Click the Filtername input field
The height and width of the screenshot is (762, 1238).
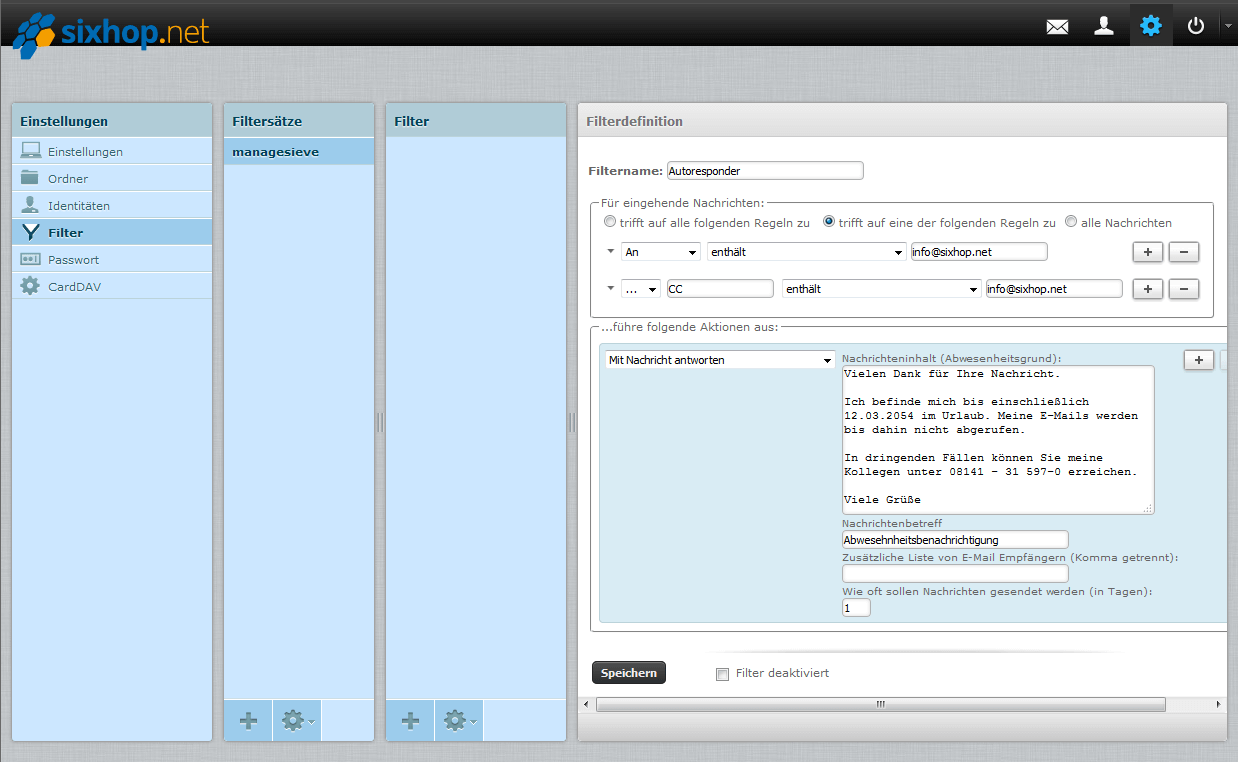tap(765, 171)
